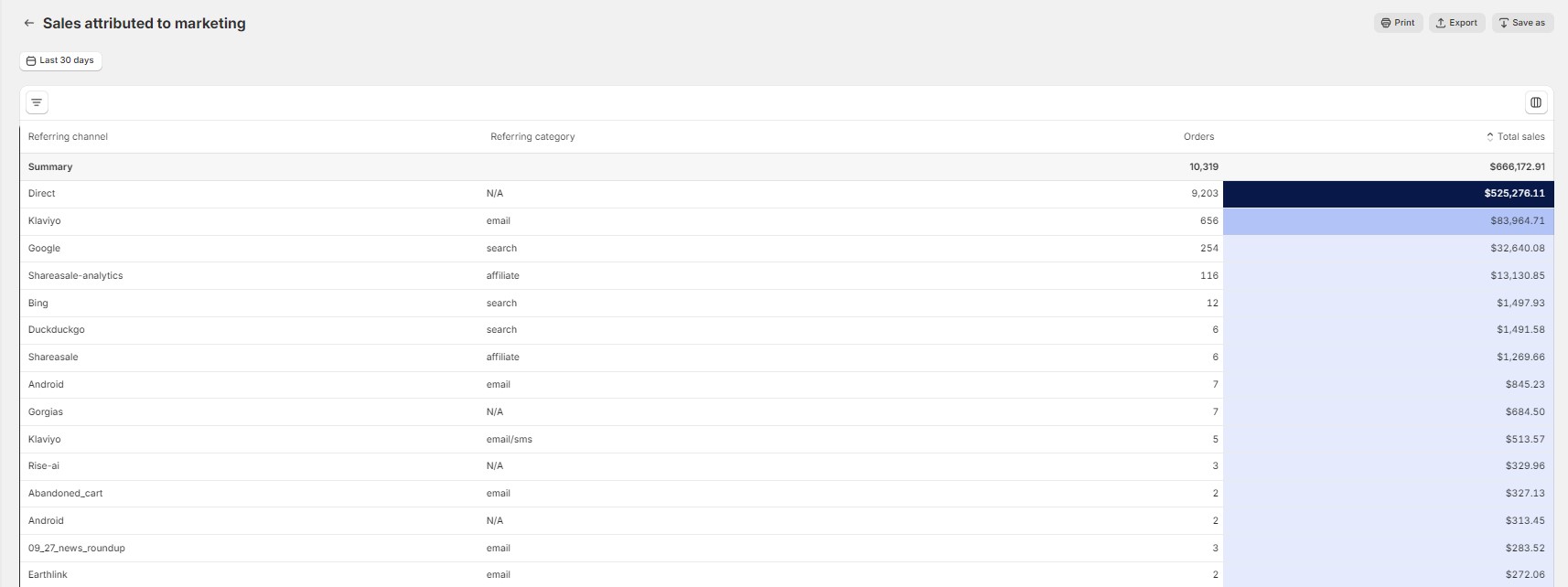Click the $272.06 sales value
The image size is (1568, 587).
pyautogui.click(x=1525, y=574)
